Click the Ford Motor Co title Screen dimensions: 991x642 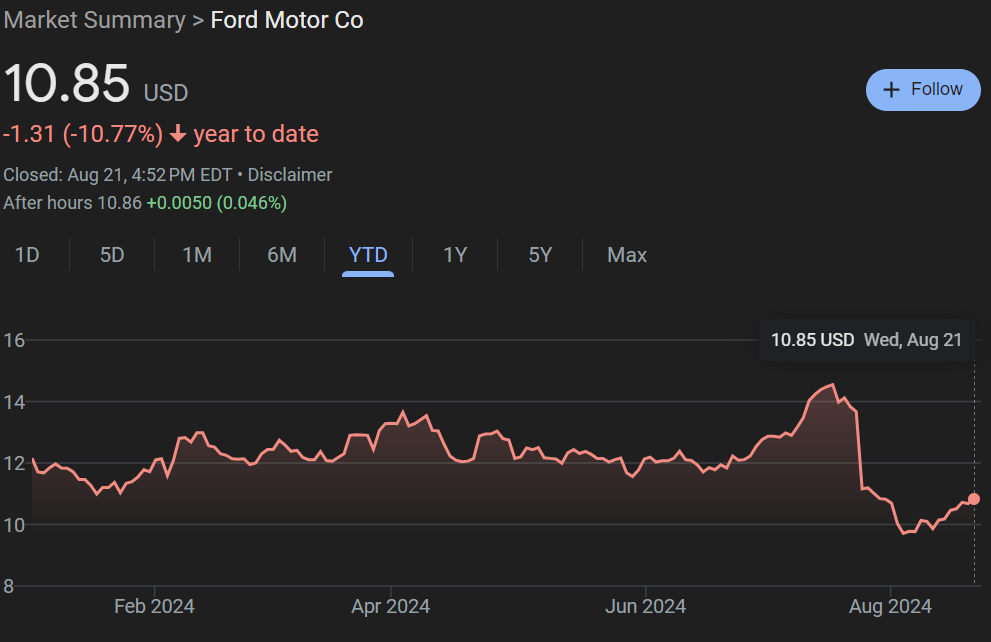[x=287, y=20]
